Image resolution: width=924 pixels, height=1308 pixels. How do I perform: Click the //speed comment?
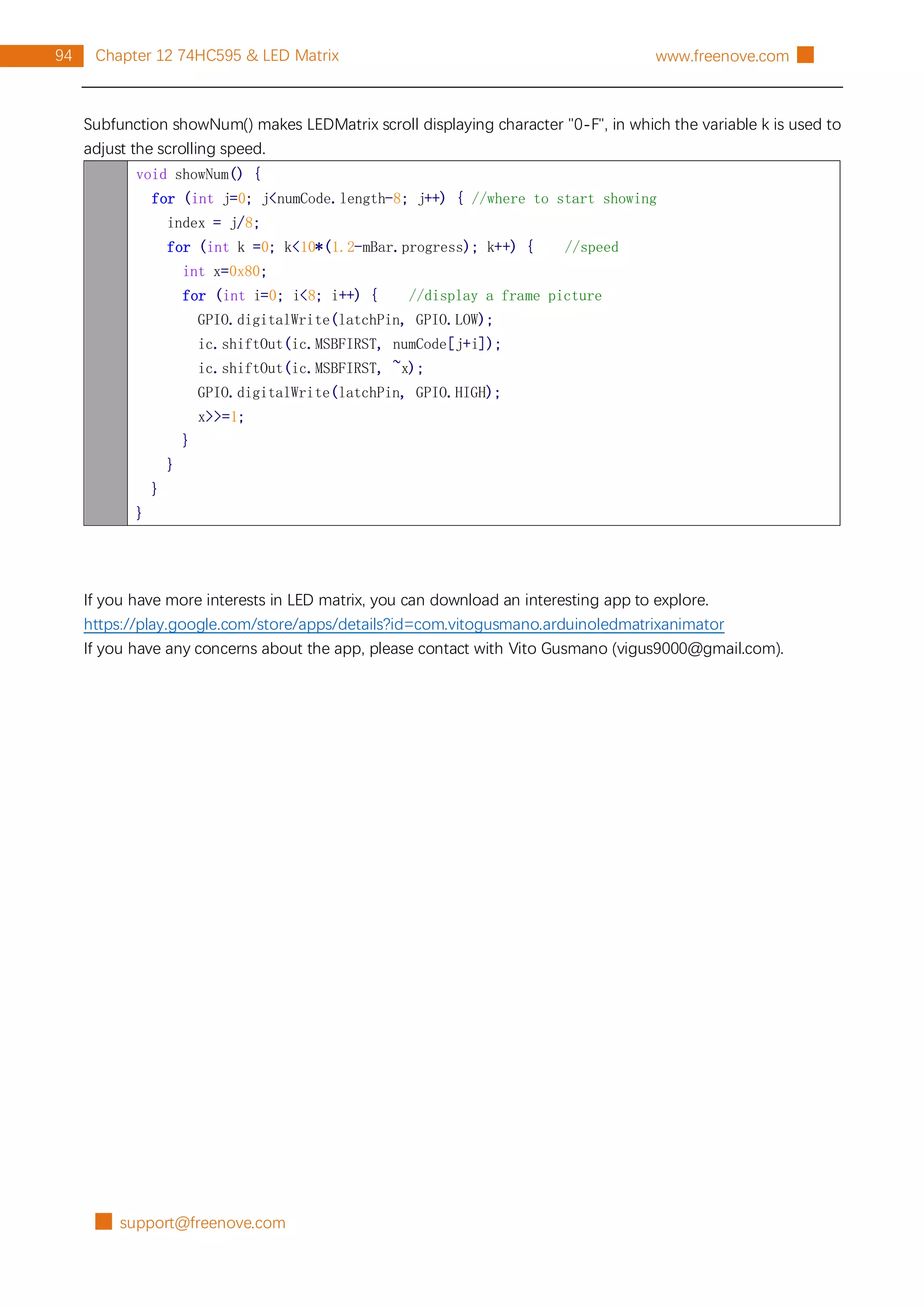(591, 247)
